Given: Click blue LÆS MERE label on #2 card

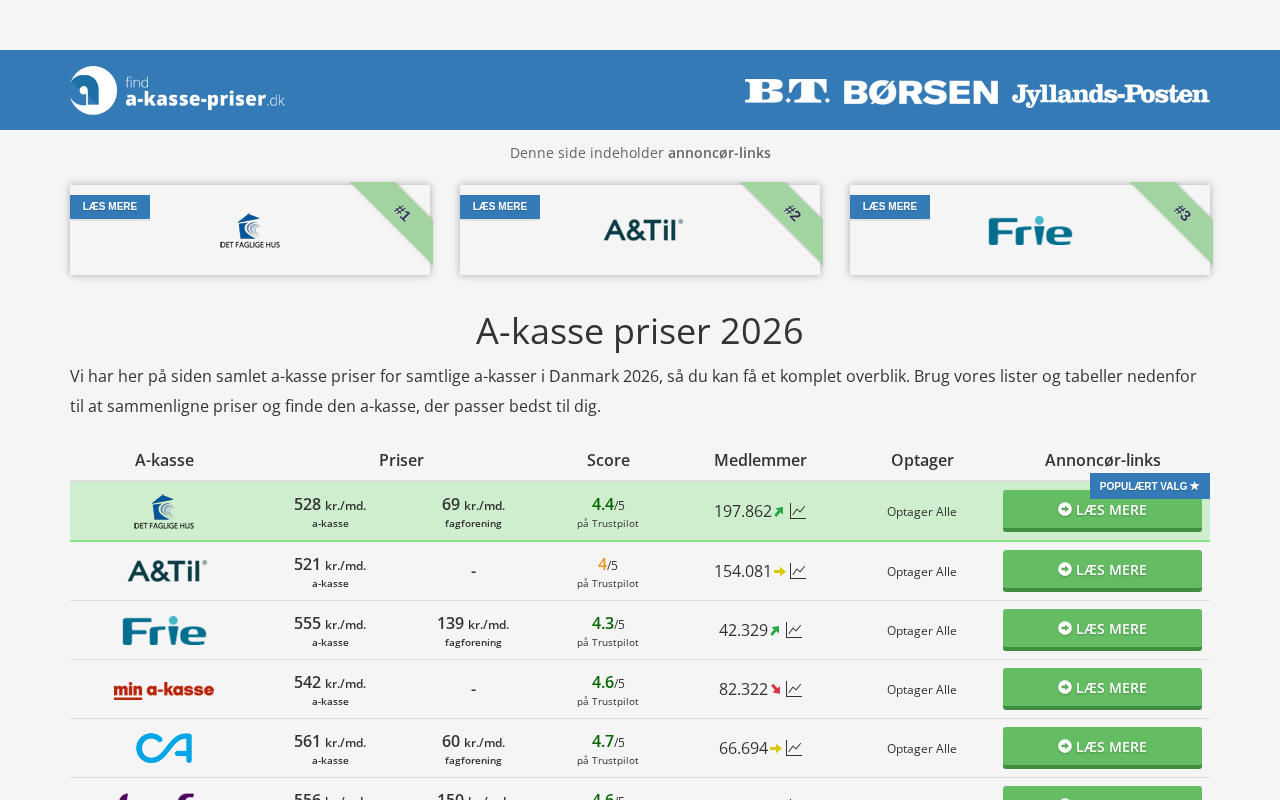Looking at the screenshot, I should (500, 207).
